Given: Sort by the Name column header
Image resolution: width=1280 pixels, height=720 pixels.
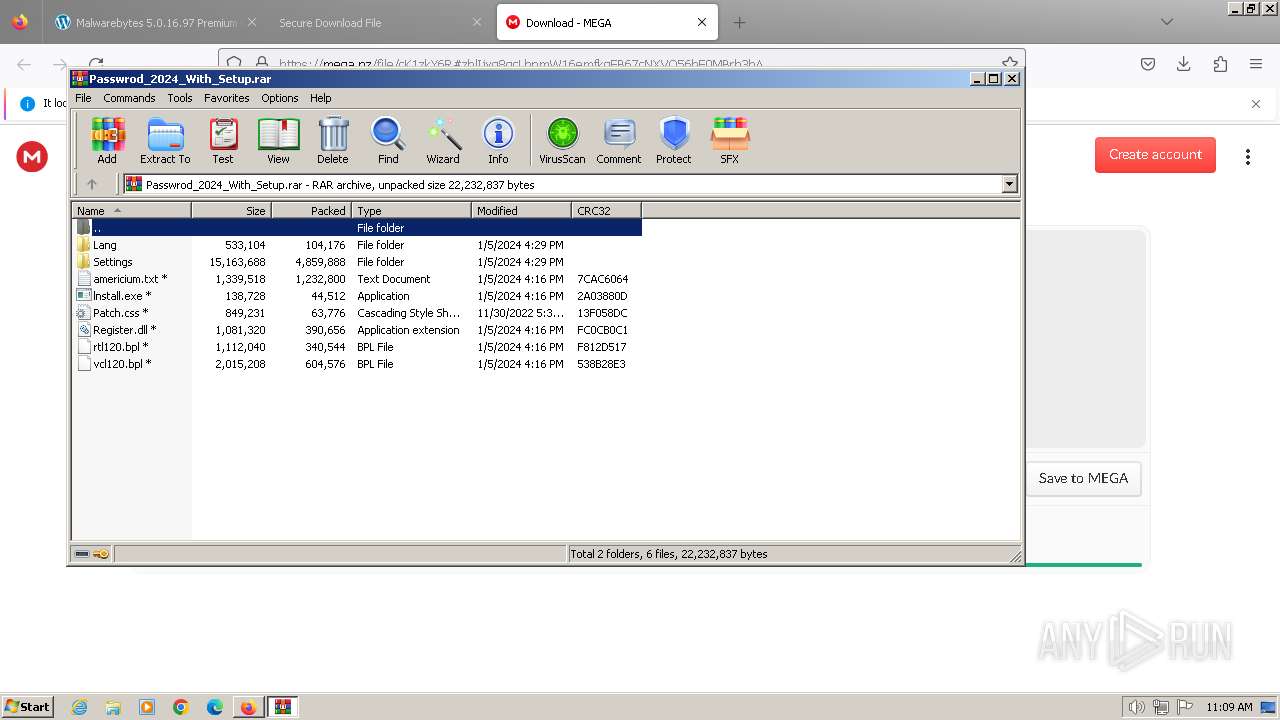Looking at the screenshot, I should [131, 211].
